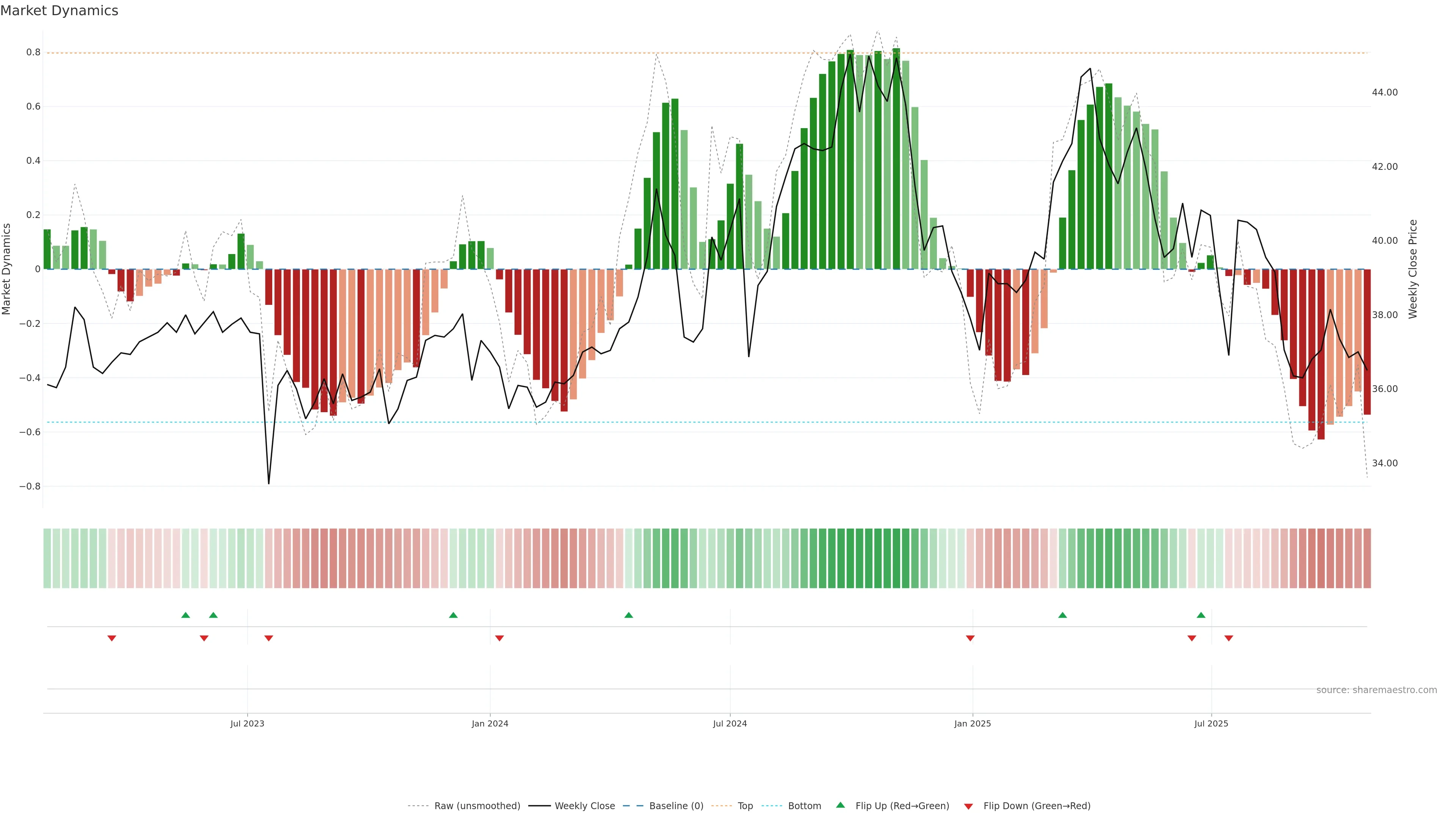
Task: Click the 44.00 right-axis price label
Action: (1384, 92)
